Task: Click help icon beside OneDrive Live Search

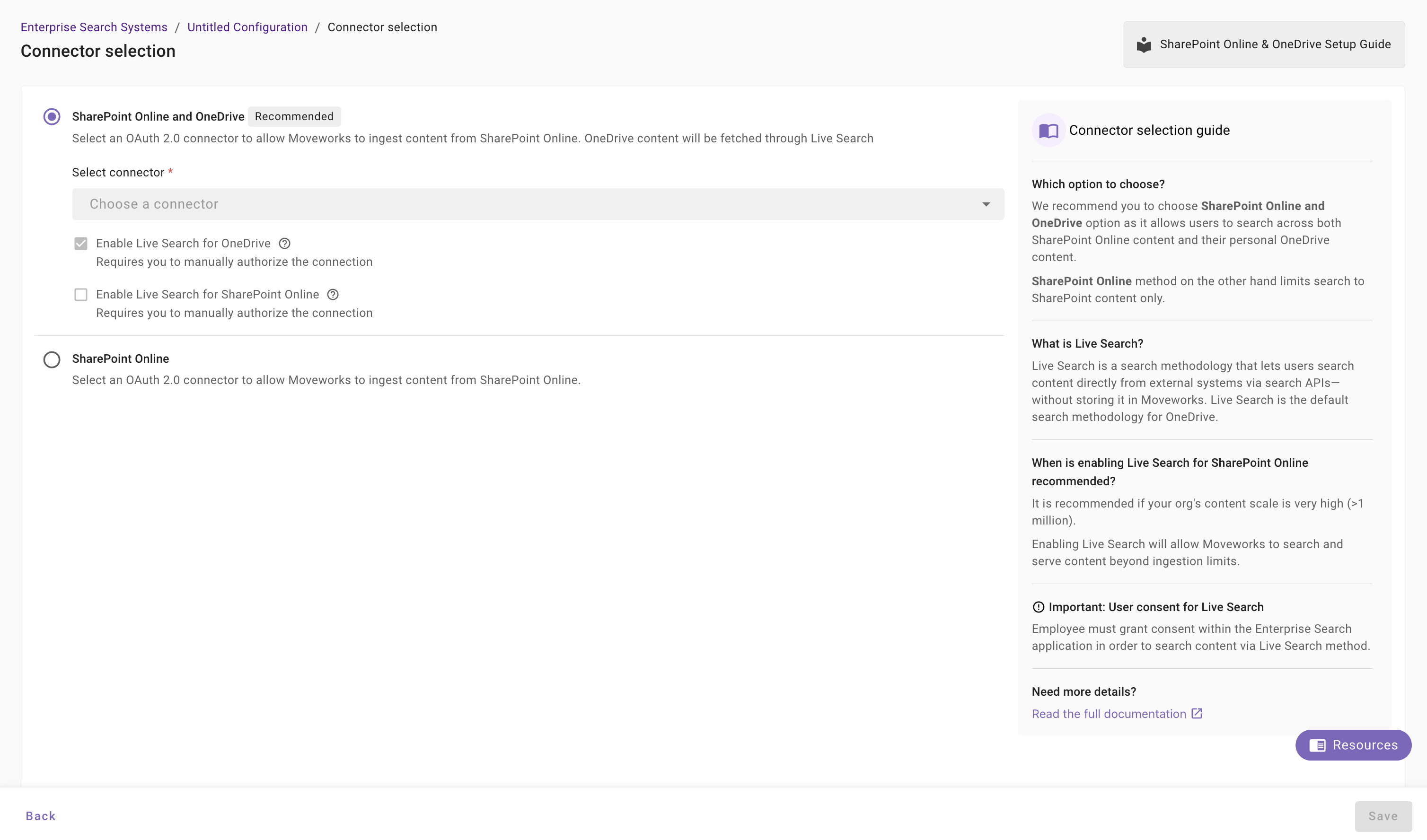Action: [285, 244]
